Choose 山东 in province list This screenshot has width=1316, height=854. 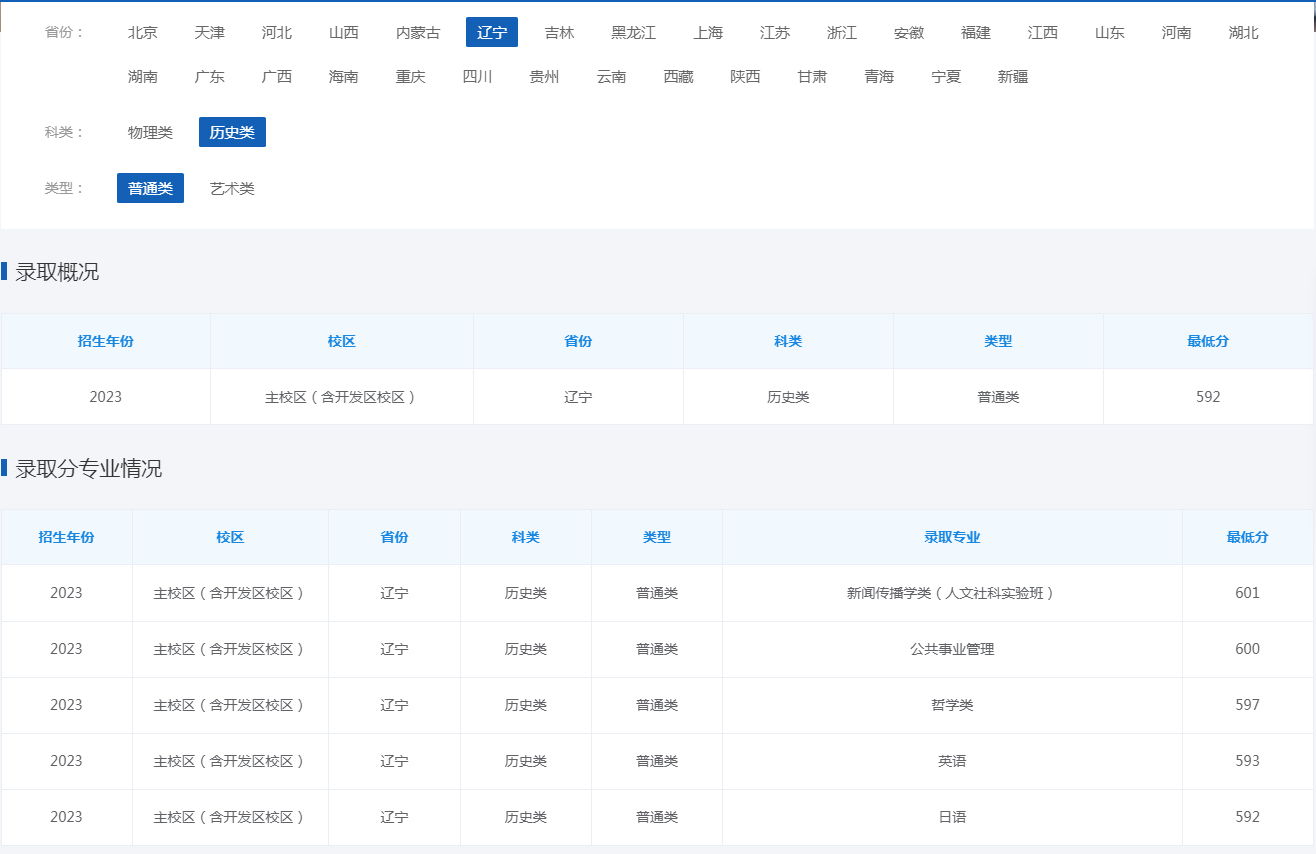coord(1110,33)
